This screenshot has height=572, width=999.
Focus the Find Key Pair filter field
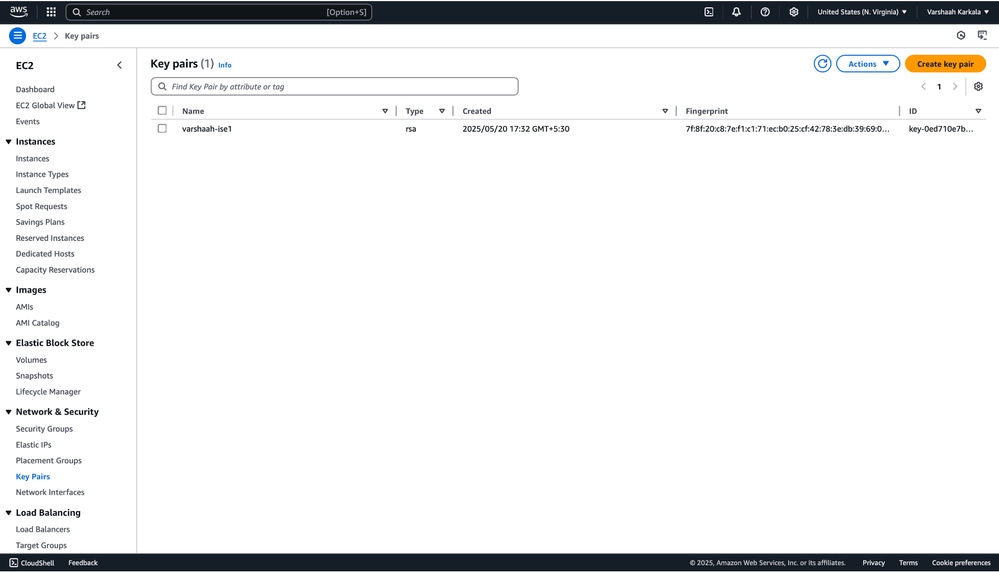pyautogui.click(x=334, y=87)
